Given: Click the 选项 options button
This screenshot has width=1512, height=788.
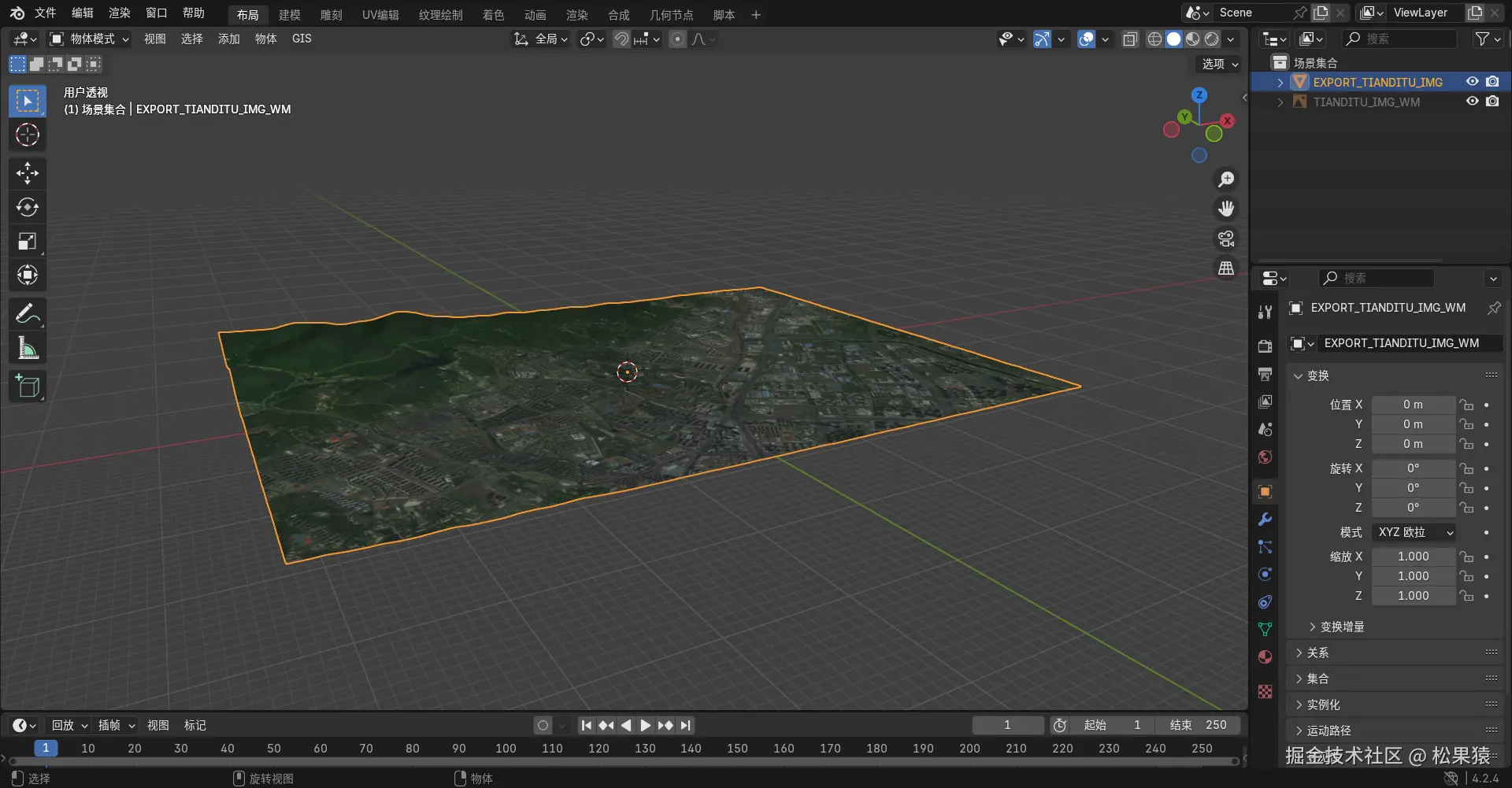Looking at the screenshot, I should click(1219, 64).
